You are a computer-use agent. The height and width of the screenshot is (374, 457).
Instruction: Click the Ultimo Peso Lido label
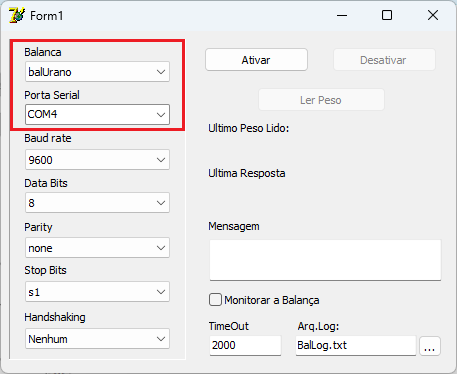point(249,128)
